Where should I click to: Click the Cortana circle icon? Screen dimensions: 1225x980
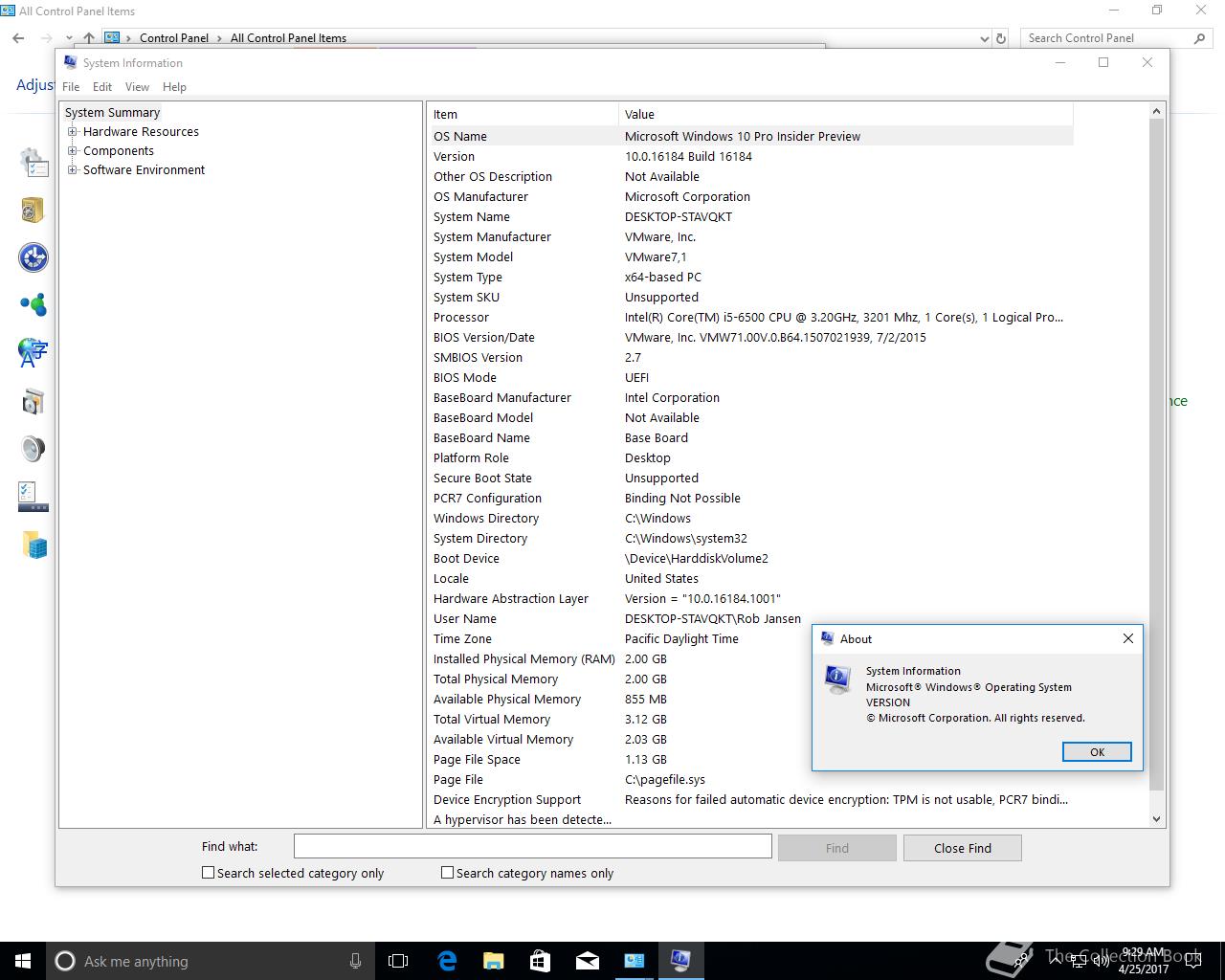pyautogui.click(x=65, y=961)
